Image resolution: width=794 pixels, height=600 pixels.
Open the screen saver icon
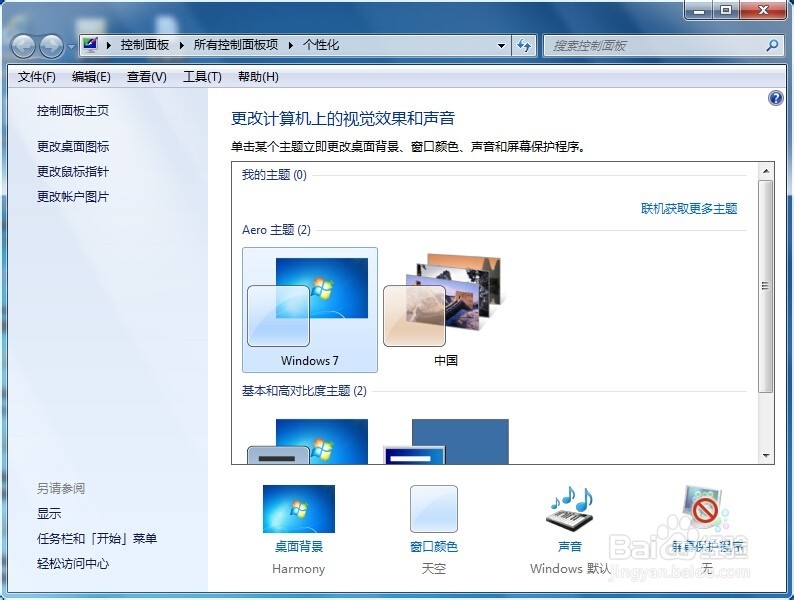pos(704,509)
